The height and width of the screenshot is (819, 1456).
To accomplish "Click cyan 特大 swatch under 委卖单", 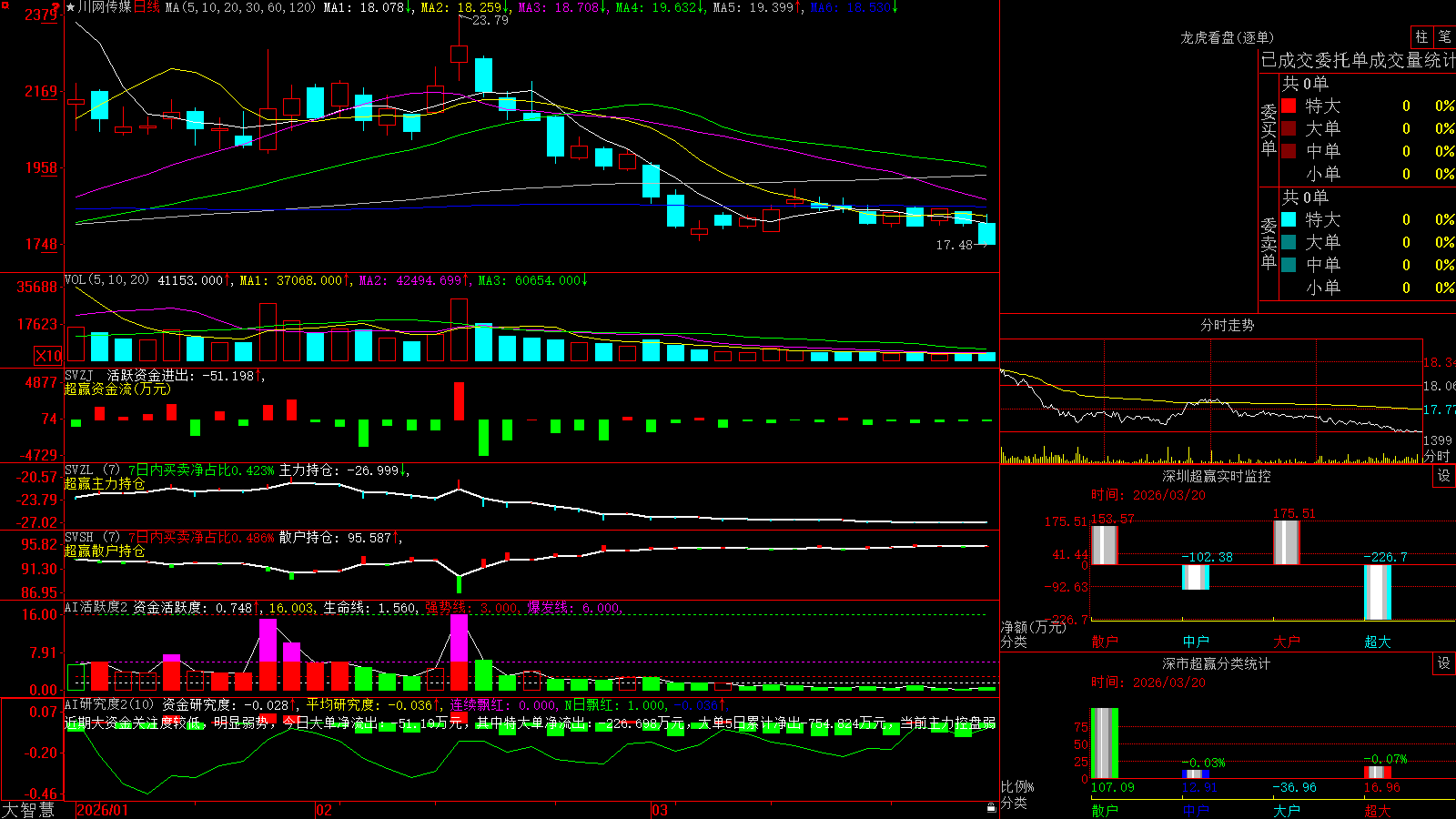I will click(x=1289, y=219).
